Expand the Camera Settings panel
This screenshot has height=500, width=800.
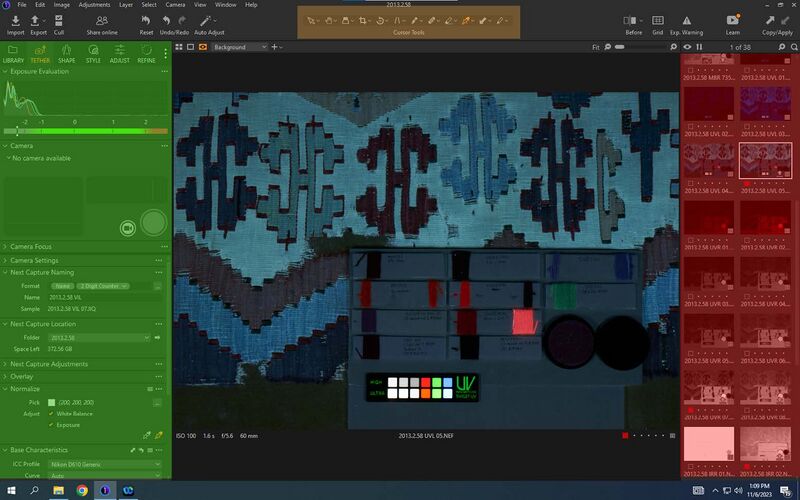pyautogui.click(x=5, y=261)
